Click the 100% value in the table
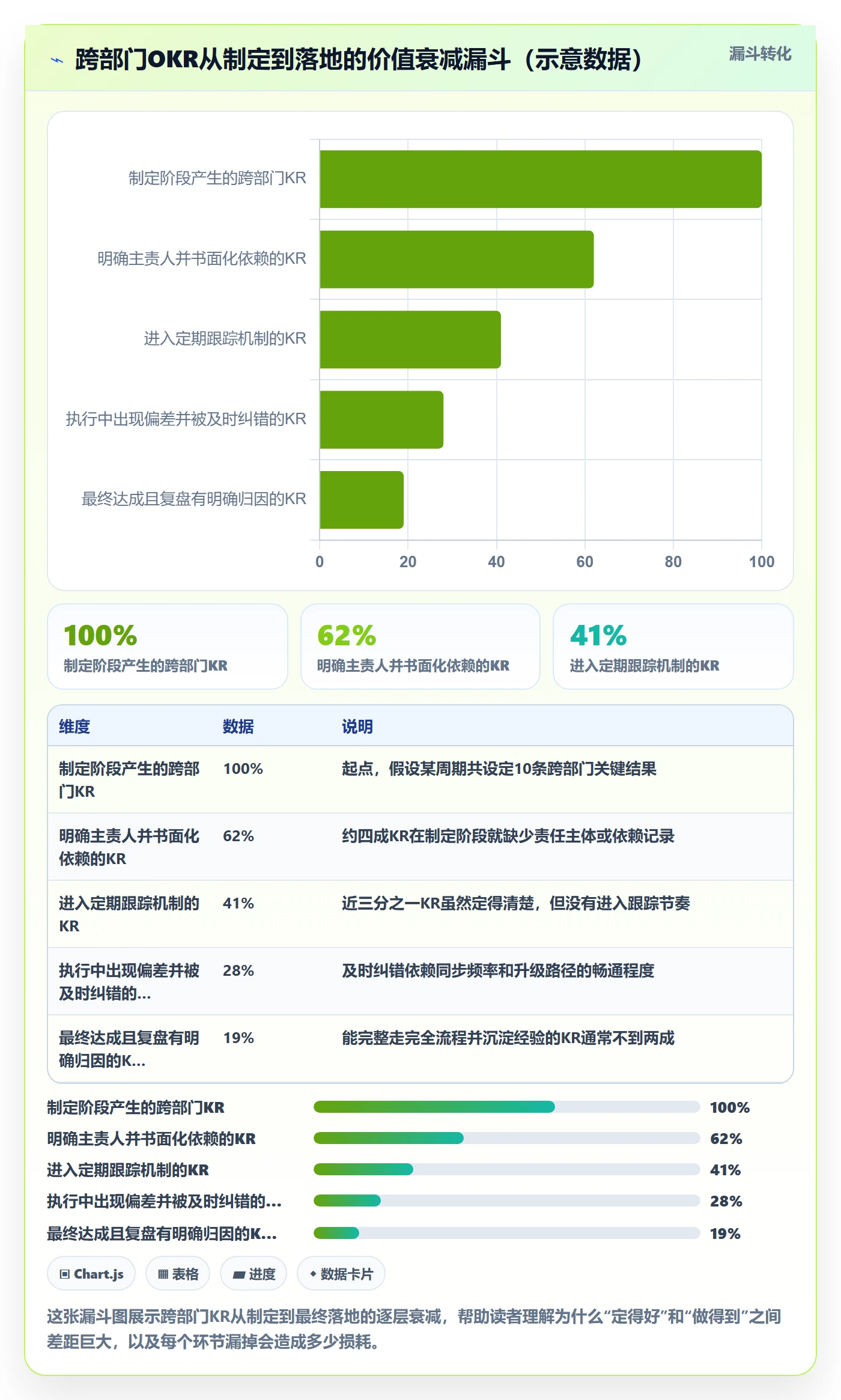The width and height of the screenshot is (841, 1400). (x=243, y=768)
